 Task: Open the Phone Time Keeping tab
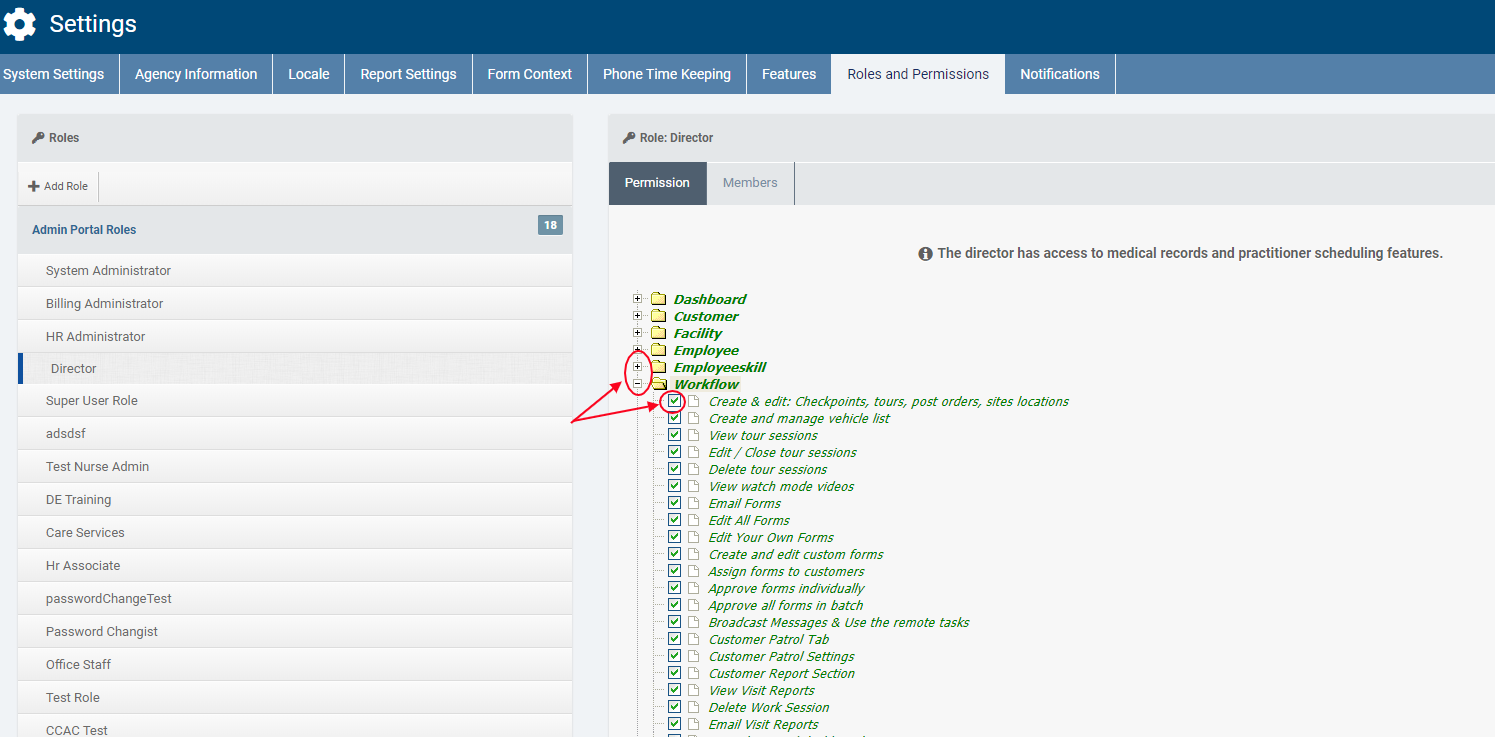[666, 74]
